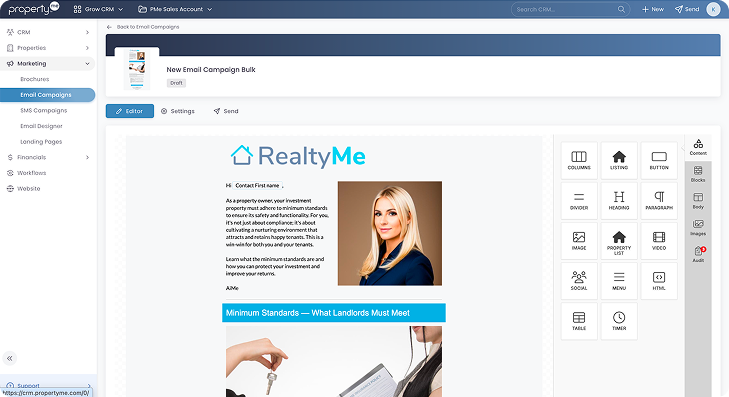Open the user avatar K menu

tap(713, 9)
